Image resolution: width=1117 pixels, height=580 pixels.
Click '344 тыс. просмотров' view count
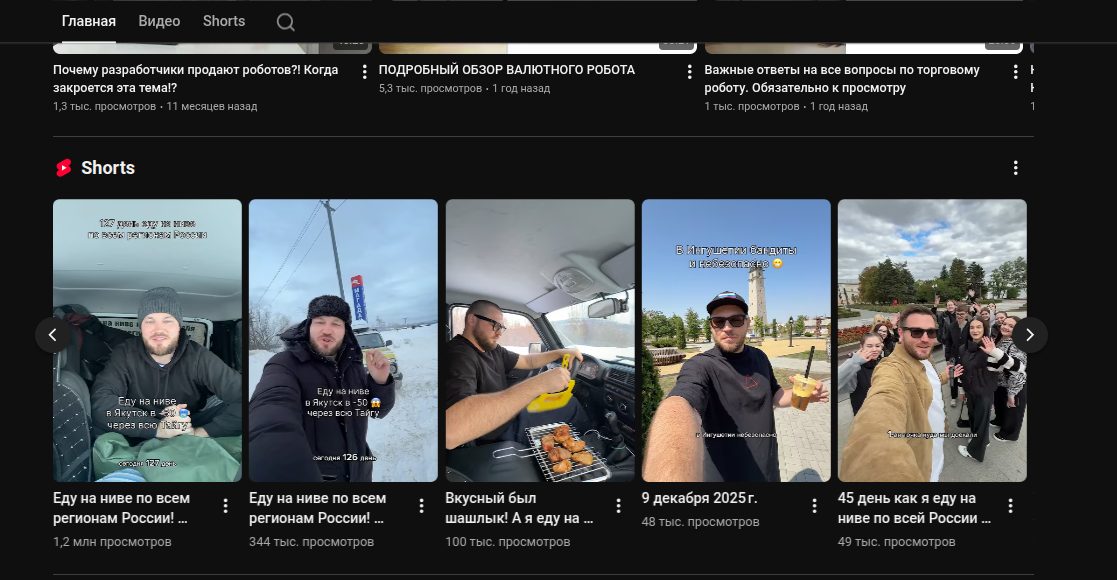311,542
